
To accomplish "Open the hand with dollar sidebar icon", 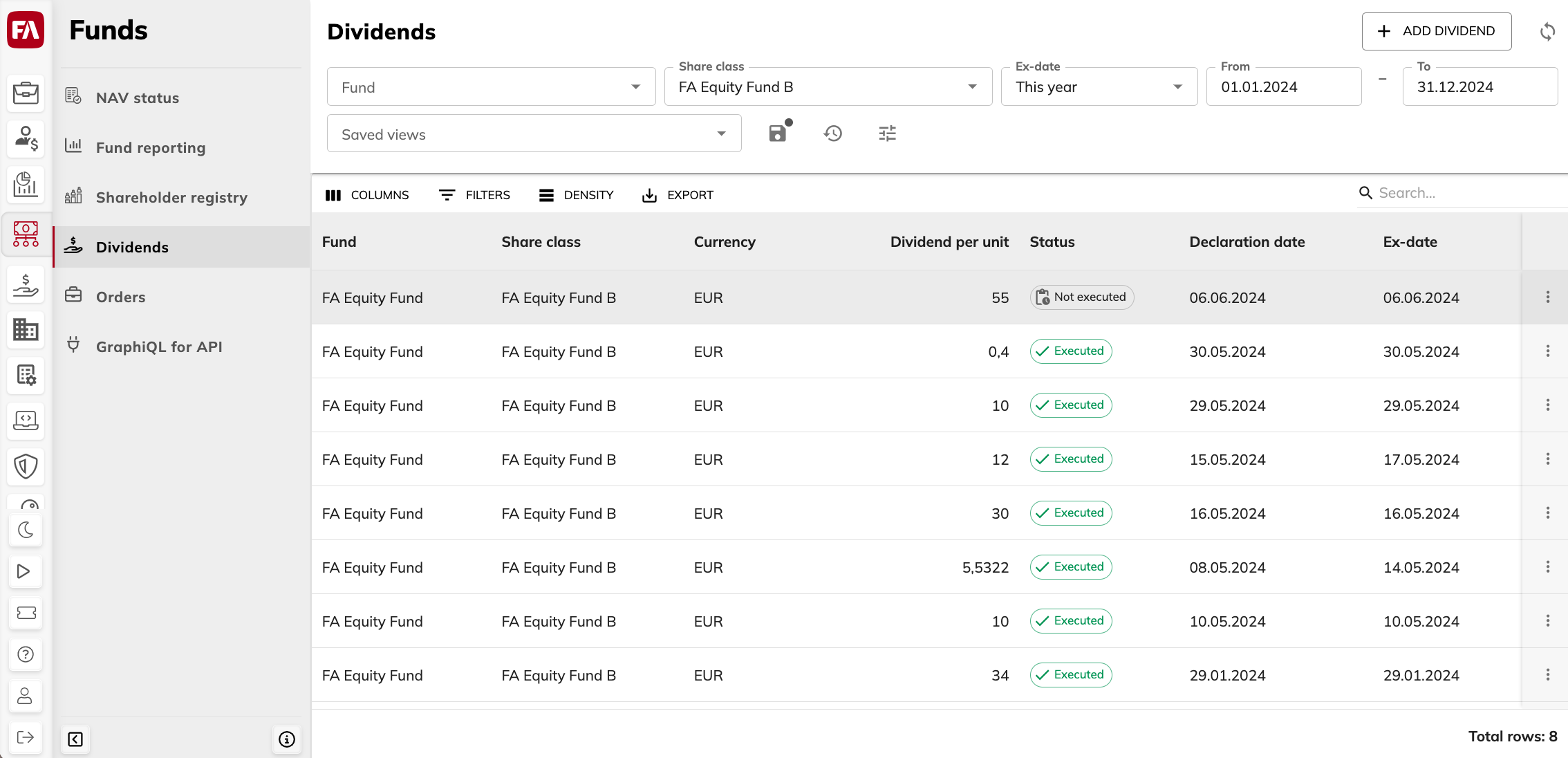I will click(x=26, y=284).
